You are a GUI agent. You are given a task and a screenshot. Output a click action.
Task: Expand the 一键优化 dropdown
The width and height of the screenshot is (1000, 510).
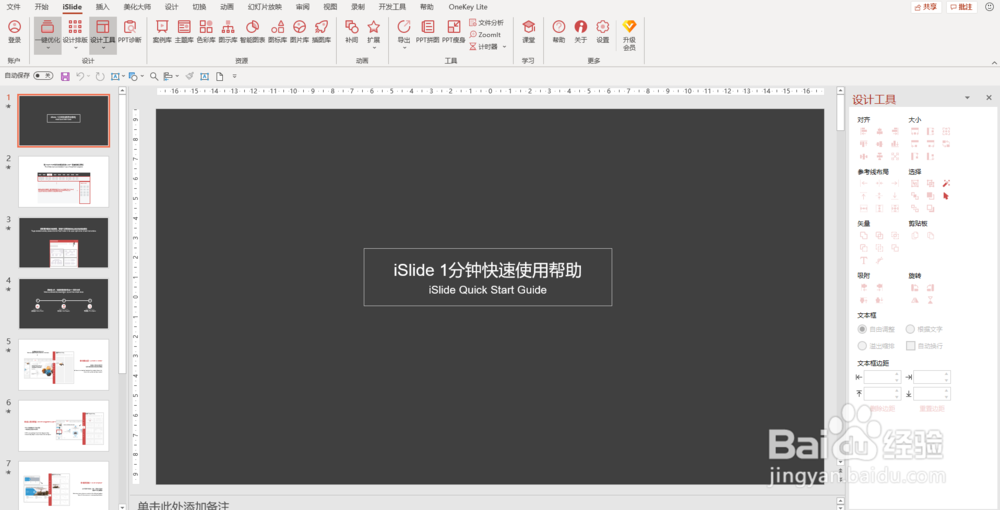point(48,48)
